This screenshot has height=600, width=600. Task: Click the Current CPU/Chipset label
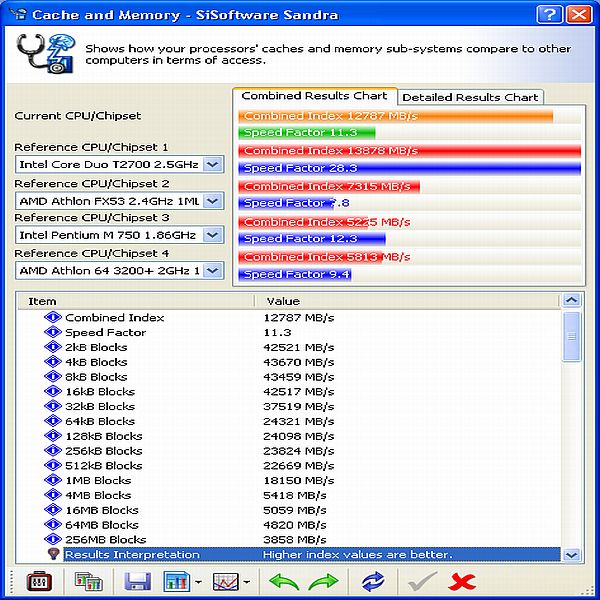point(78,116)
